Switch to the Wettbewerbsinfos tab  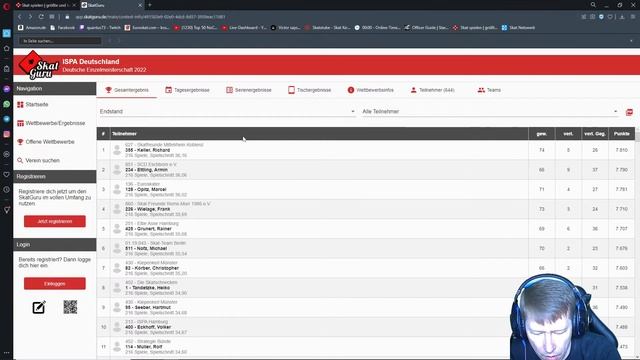point(371,90)
